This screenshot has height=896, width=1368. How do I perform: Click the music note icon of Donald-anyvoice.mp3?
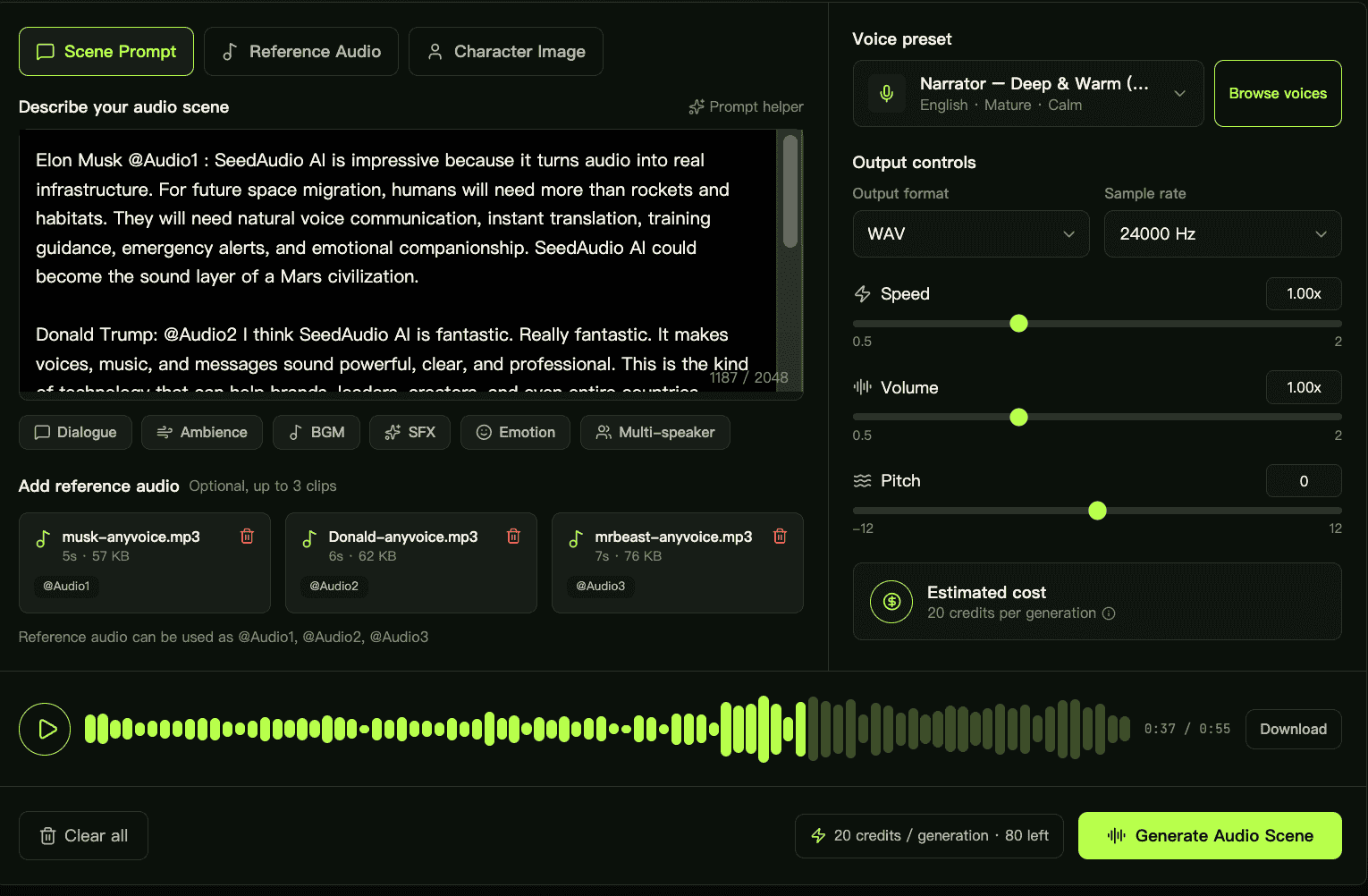308,539
